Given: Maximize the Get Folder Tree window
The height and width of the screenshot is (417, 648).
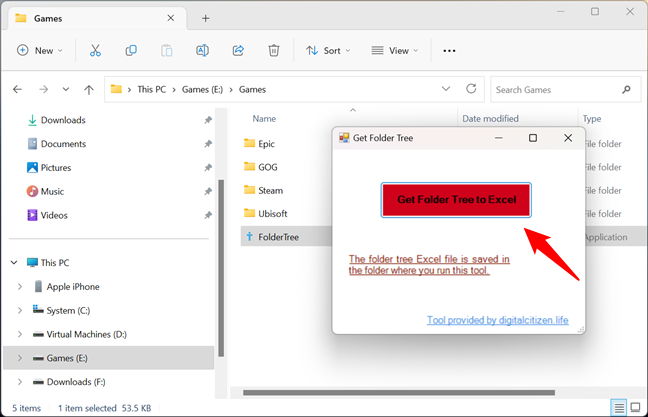Looking at the screenshot, I should pos(533,138).
